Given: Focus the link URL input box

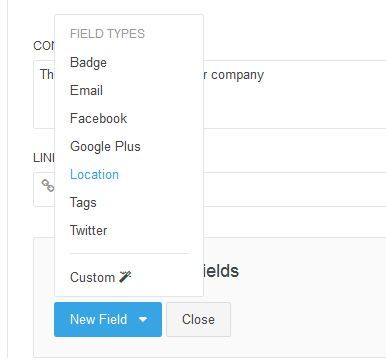Looking at the screenshot, I should pos(210,189).
